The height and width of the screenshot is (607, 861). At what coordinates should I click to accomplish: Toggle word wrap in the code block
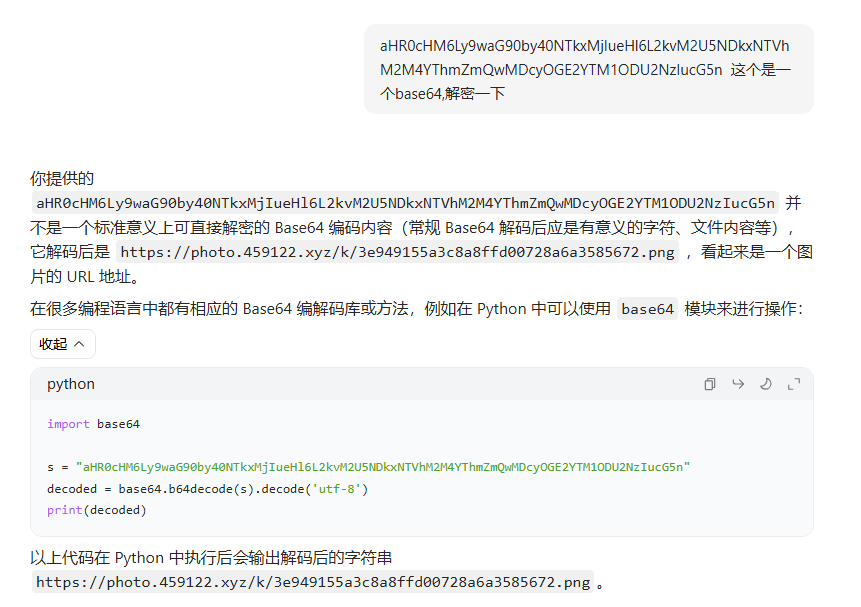tap(738, 384)
